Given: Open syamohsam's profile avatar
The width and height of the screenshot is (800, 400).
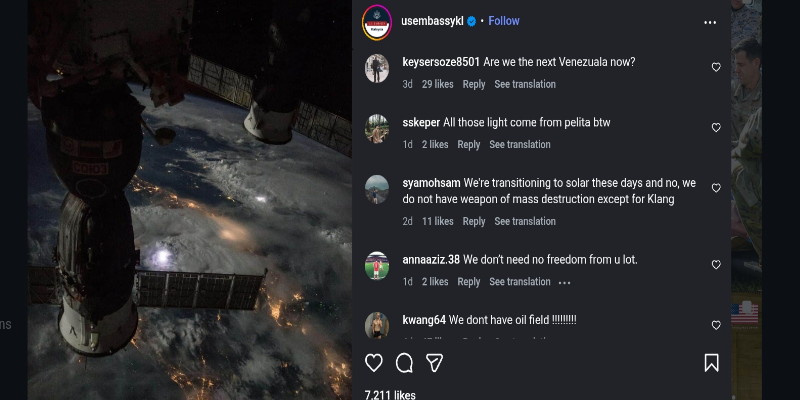Looking at the screenshot, I should click(x=377, y=188).
